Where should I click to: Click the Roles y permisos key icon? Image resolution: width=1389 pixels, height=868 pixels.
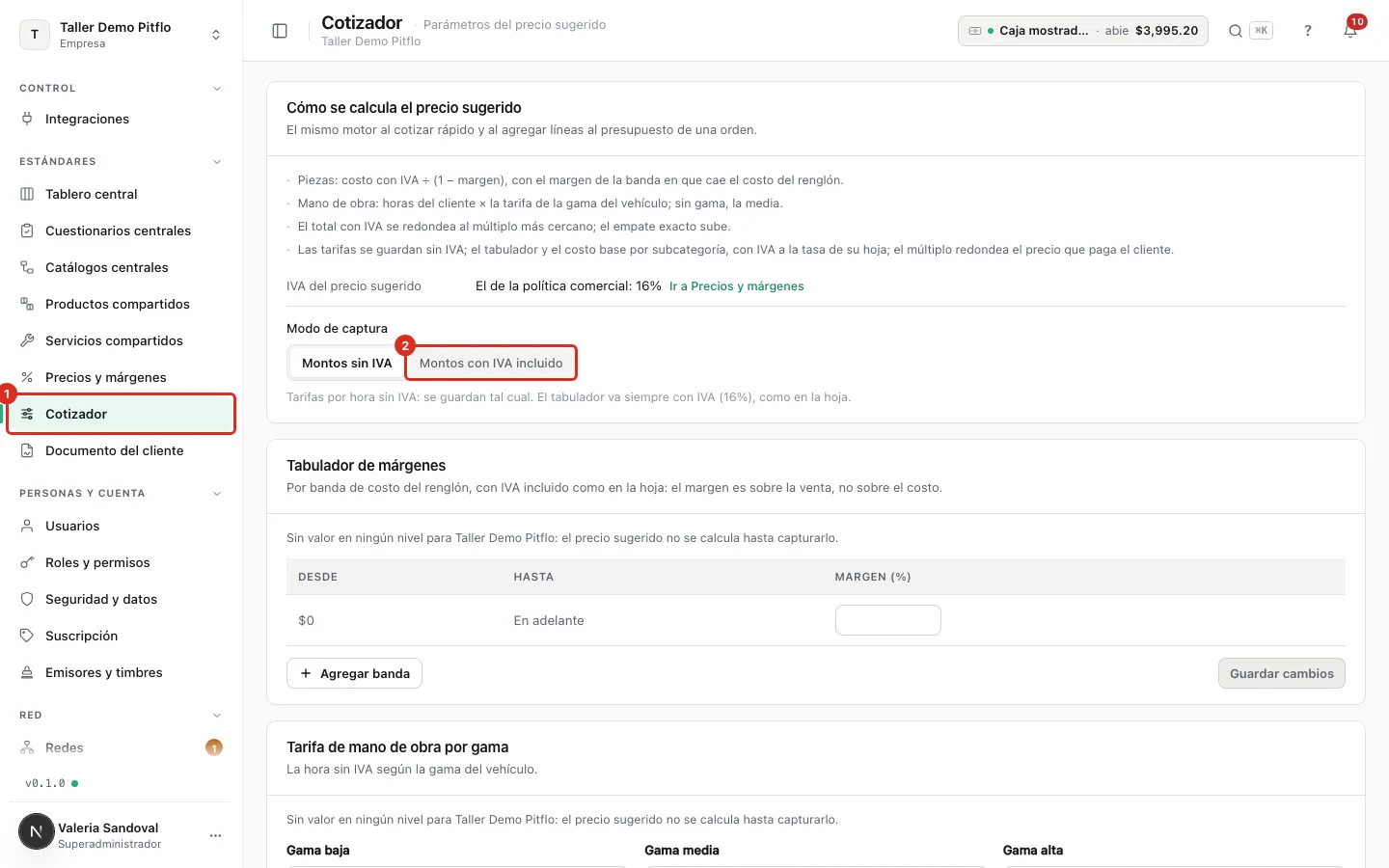[27, 562]
